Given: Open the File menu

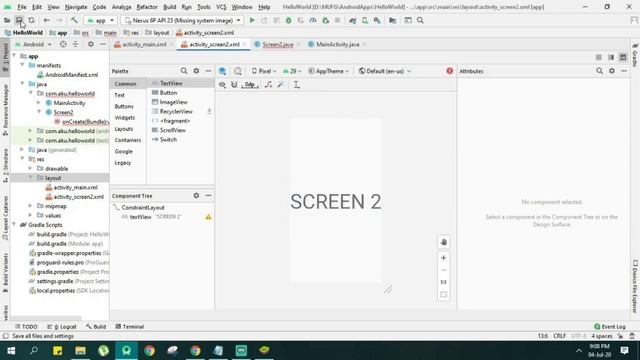Looking at the screenshot, I should pyautogui.click(x=22, y=7).
